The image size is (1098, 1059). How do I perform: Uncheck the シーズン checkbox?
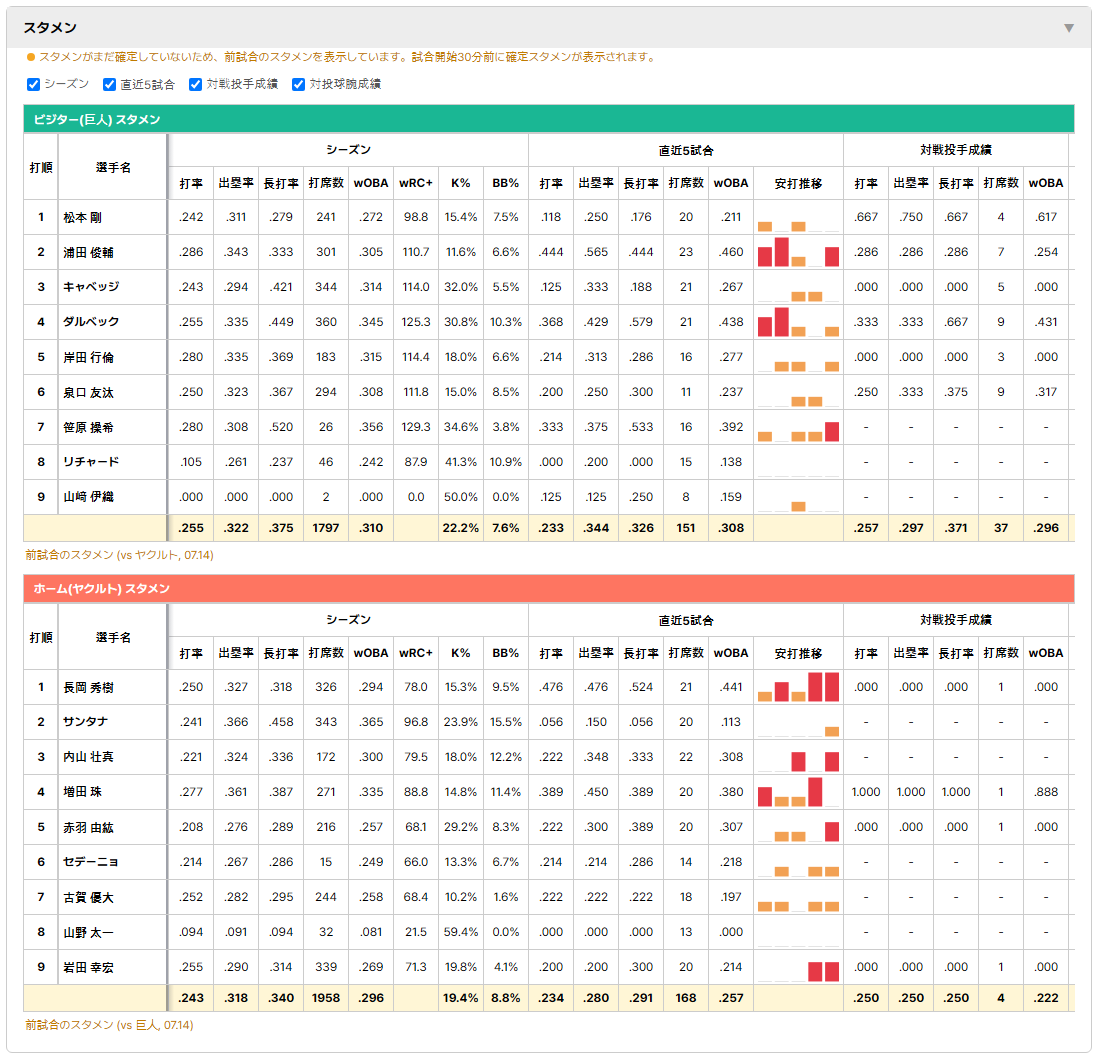[x=33, y=85]
